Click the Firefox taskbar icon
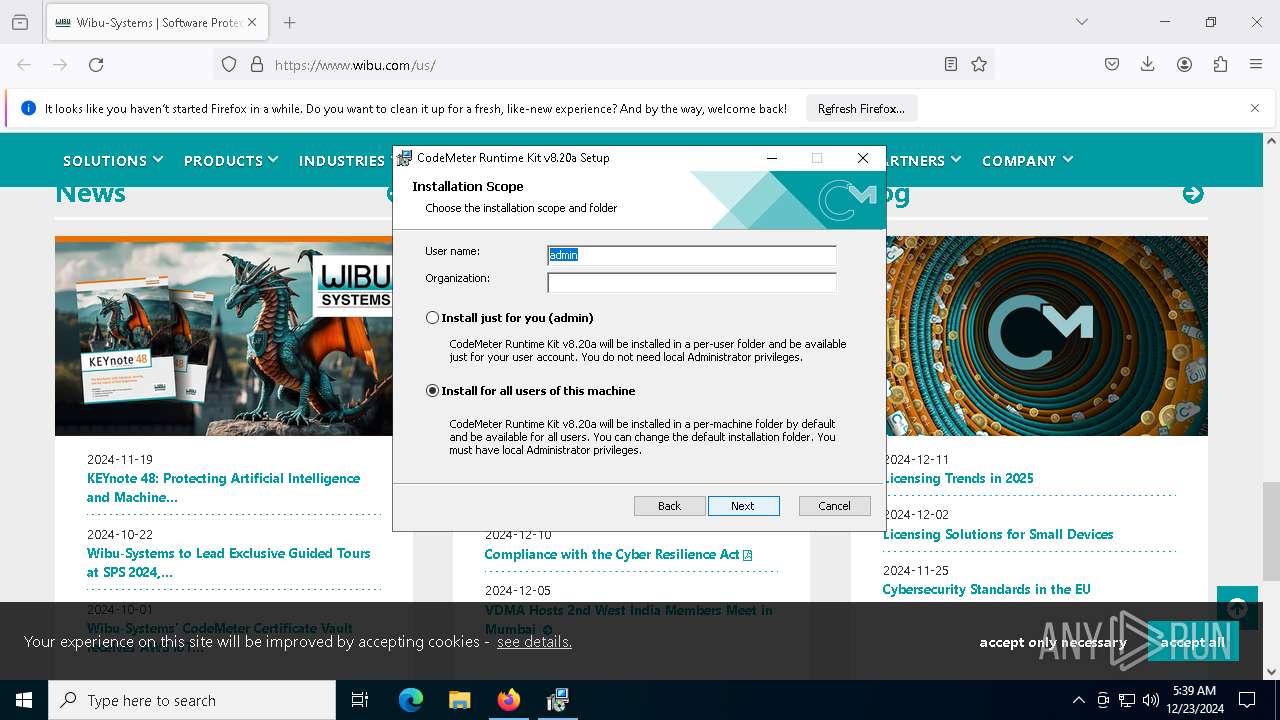Viewport: 1280px width, 720px height. (509, 700)
